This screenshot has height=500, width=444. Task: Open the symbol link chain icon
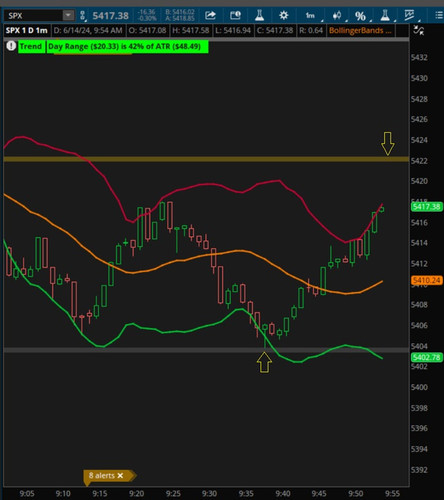83,16
